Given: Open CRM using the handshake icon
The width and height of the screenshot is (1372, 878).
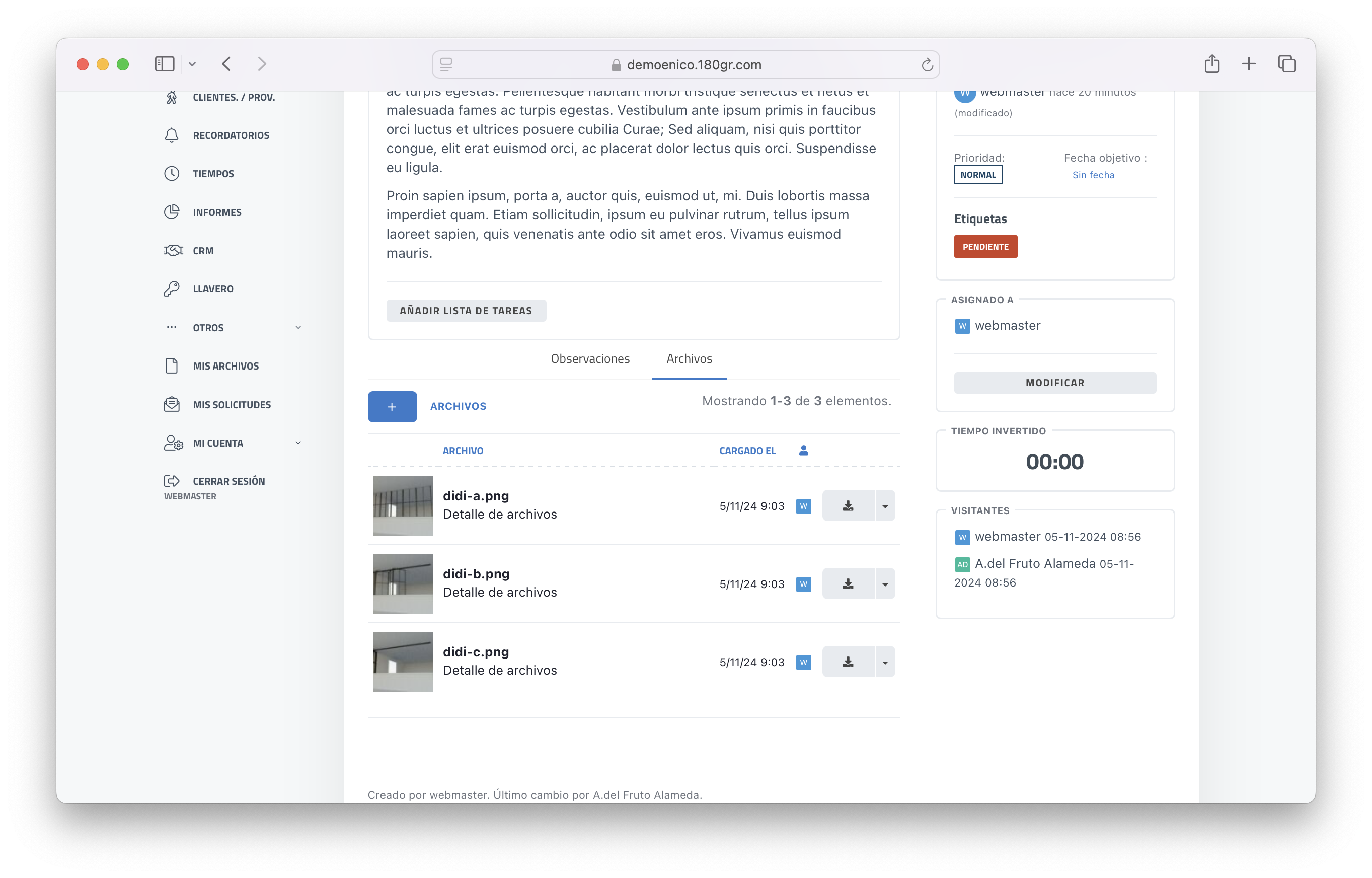Looking at the screenshot, I should click(173, 250).
